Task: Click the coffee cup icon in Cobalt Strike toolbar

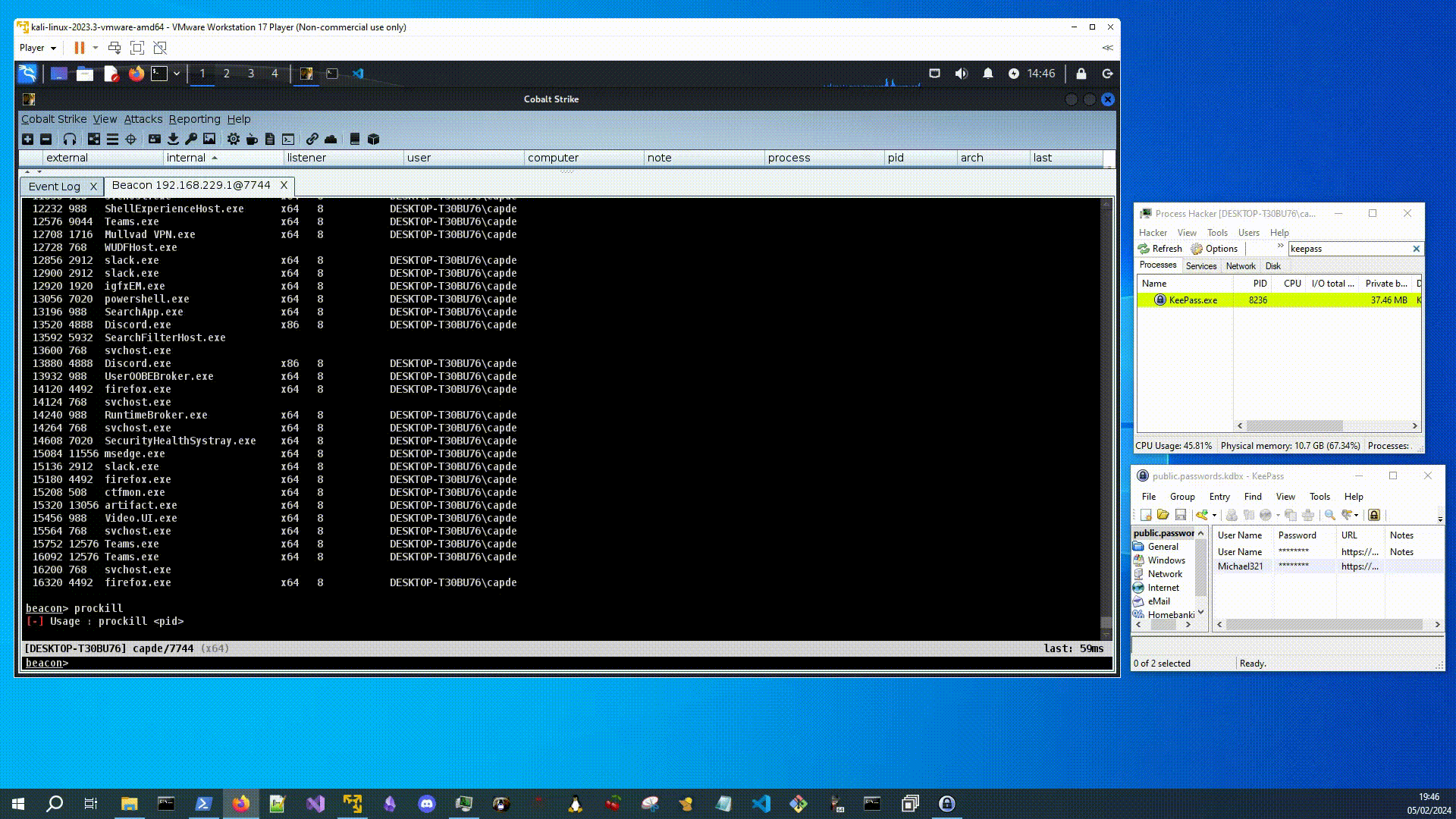Action: click(252, 139)
